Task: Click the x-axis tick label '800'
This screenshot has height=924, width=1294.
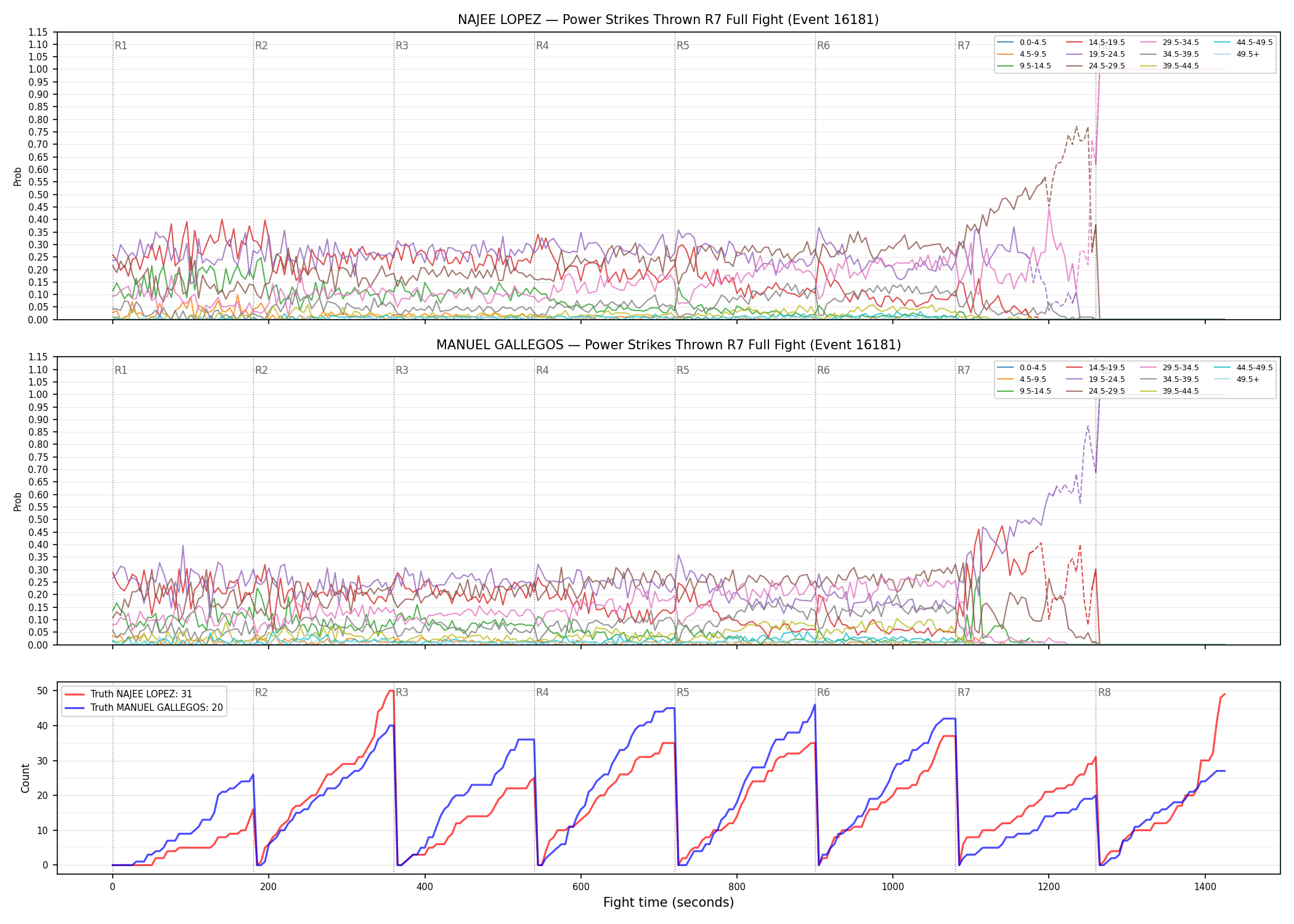Action: point(737,887)
